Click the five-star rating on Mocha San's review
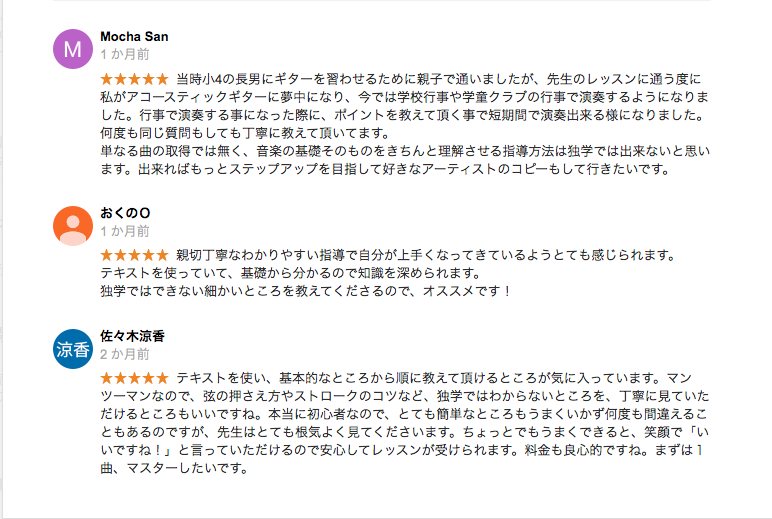The image size is (772, 519). 135,78
